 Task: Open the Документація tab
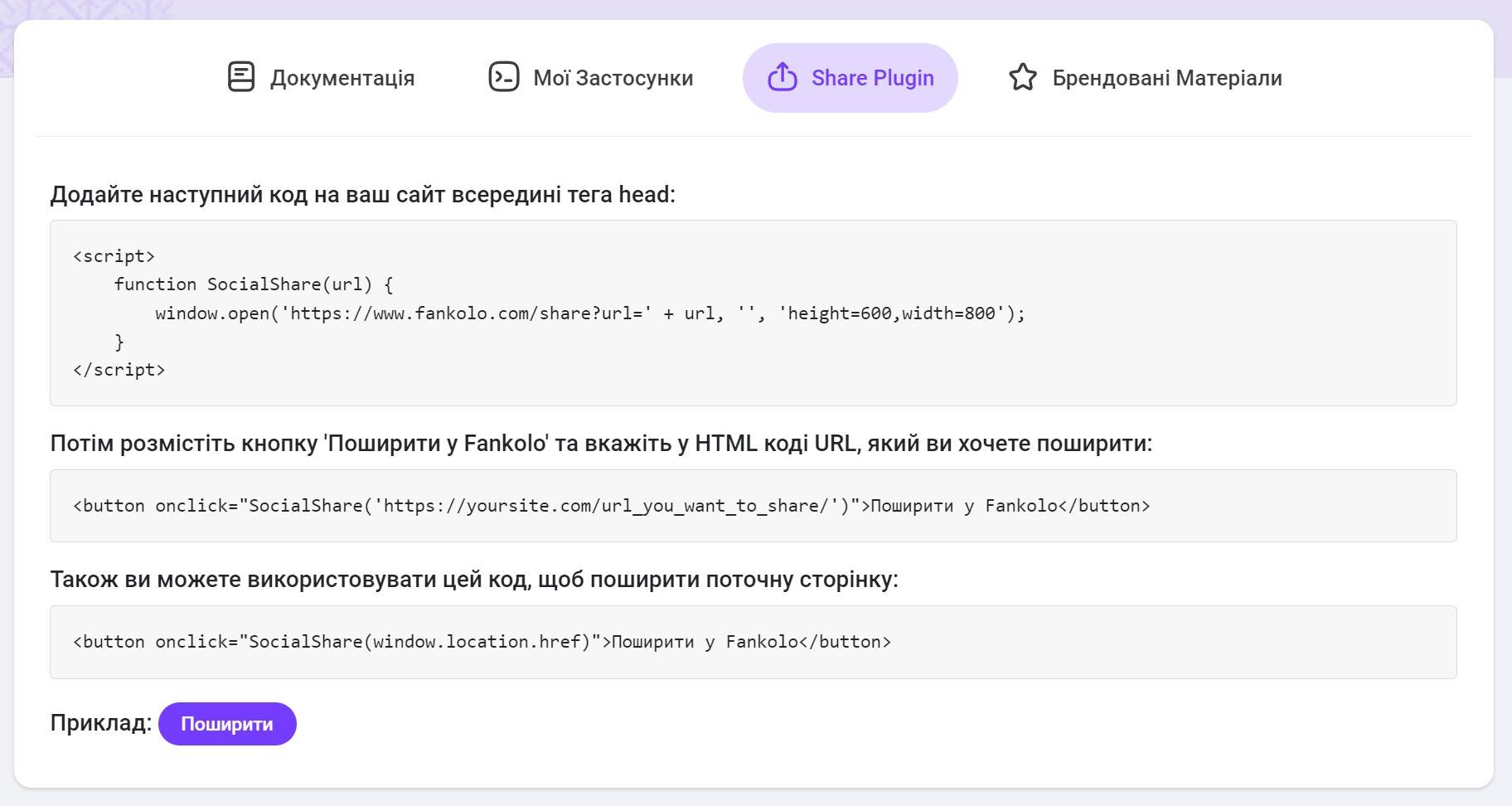[321, 78]
